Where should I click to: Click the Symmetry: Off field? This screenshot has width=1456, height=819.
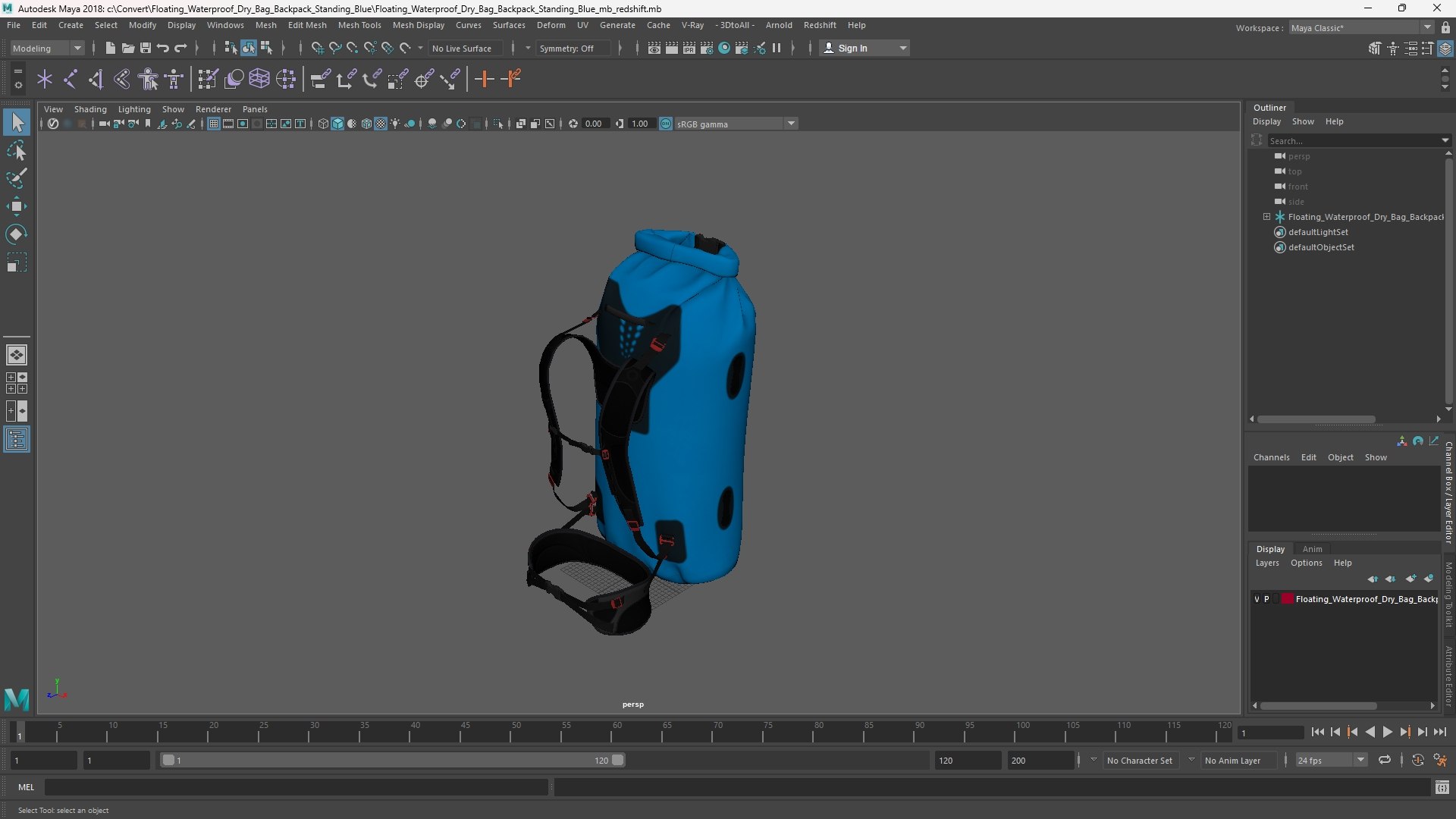(573, 48)
